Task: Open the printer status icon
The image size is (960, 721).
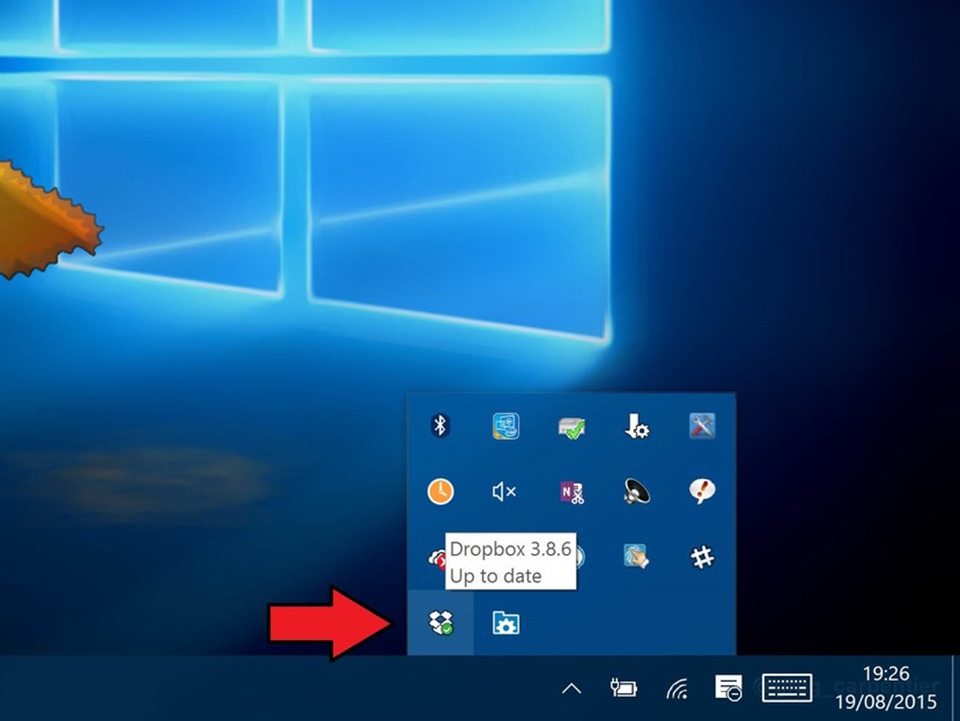Action: point(570,425)
